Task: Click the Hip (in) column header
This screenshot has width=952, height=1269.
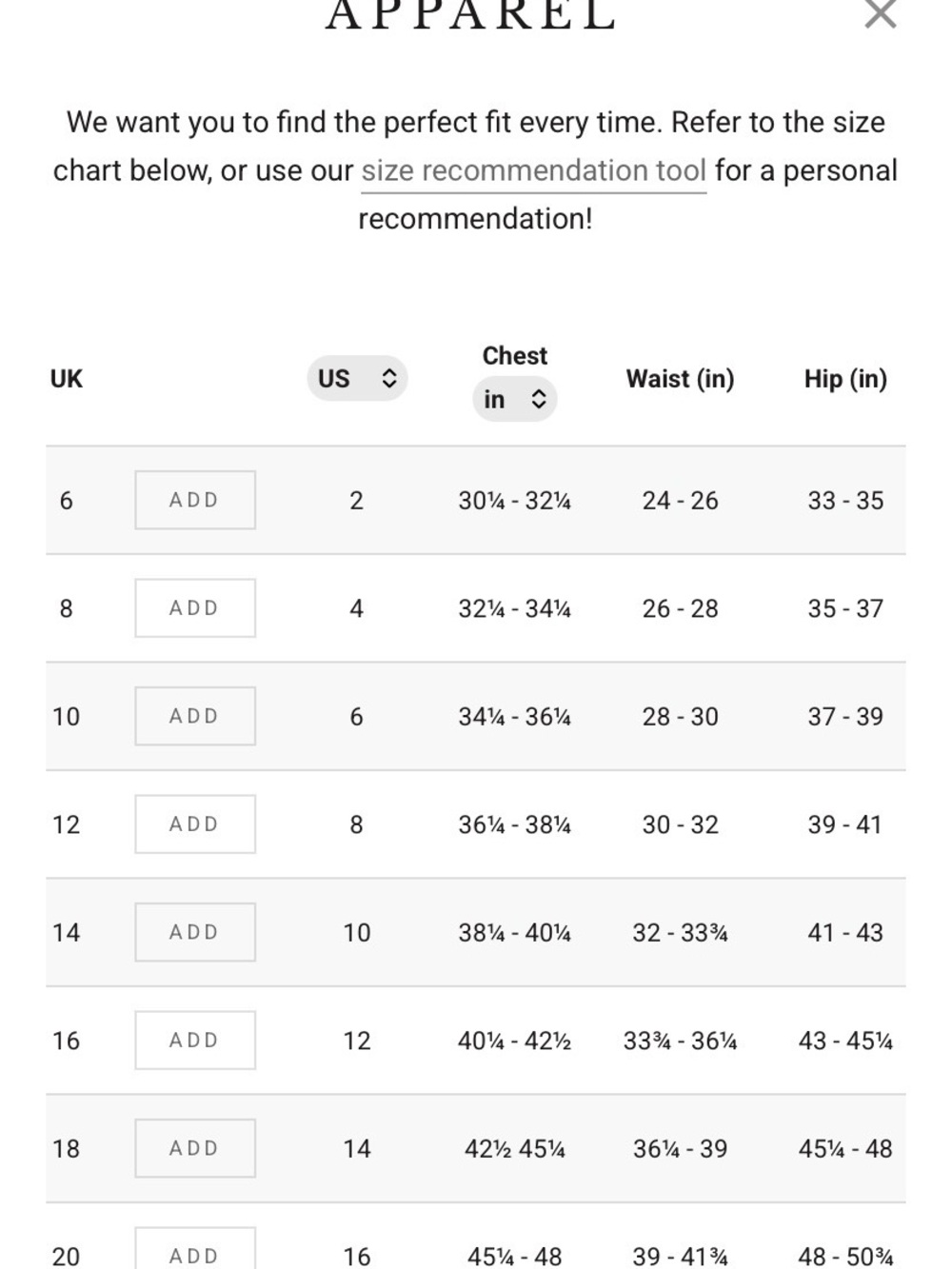Action: 845,379
